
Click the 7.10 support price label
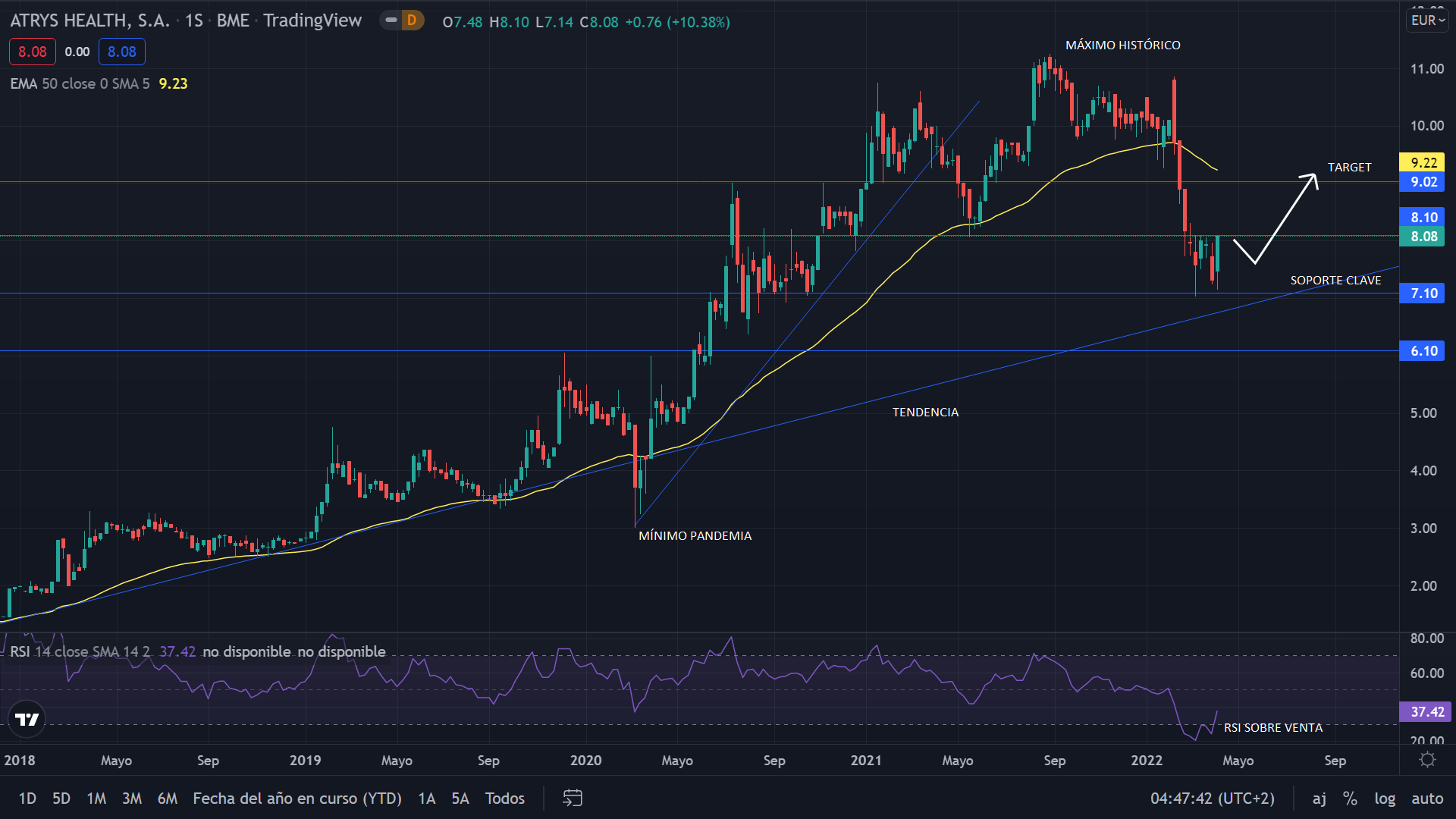(x=1423, y=293)
